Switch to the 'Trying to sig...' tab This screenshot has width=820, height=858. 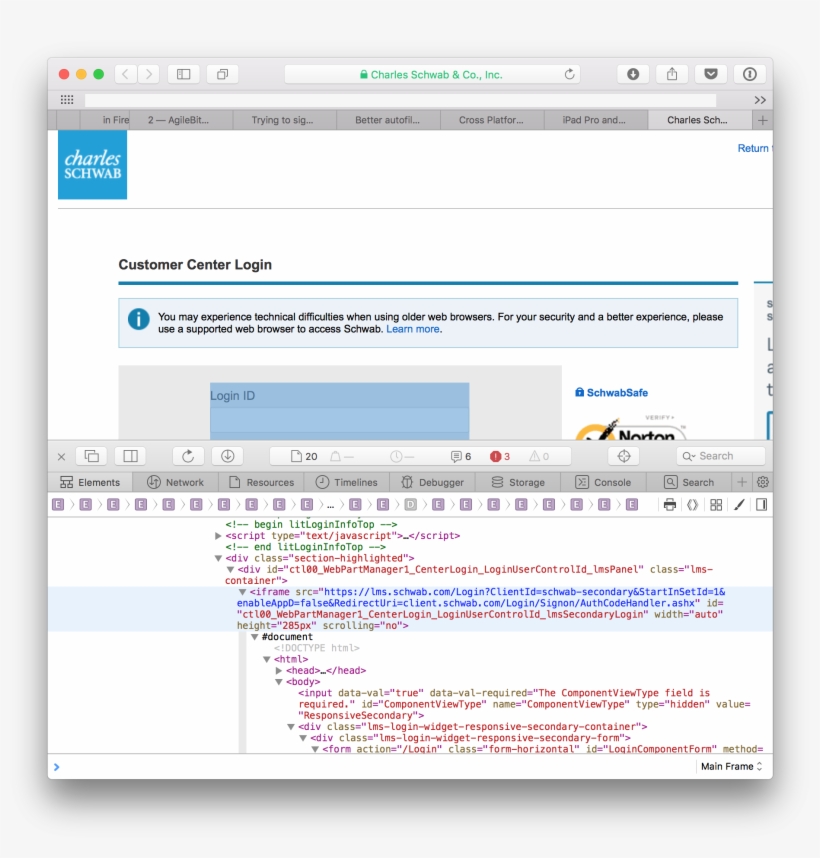282,120
